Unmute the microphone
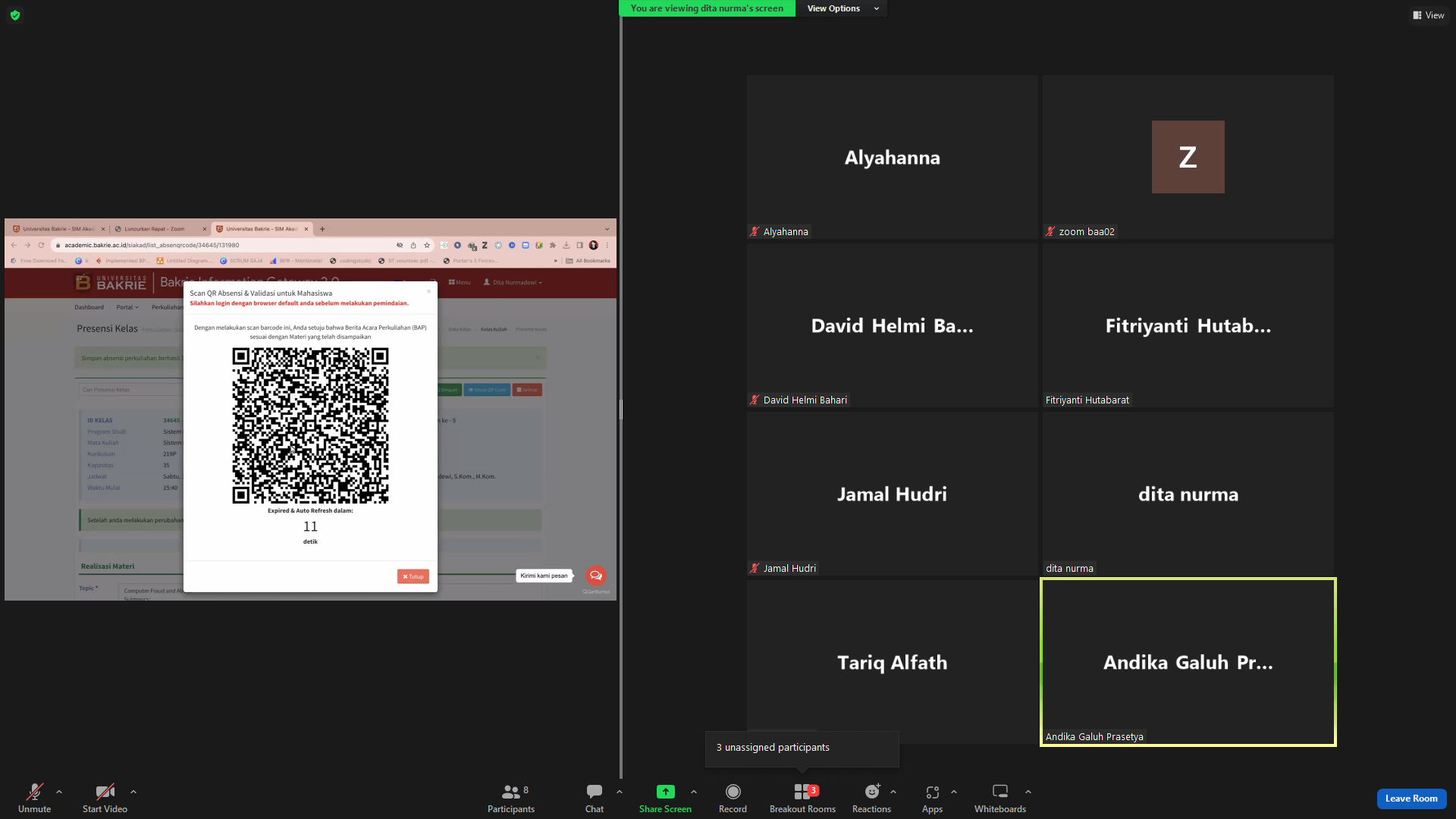The width and height of the screenshot is (1456, 819). click(35, 799)
